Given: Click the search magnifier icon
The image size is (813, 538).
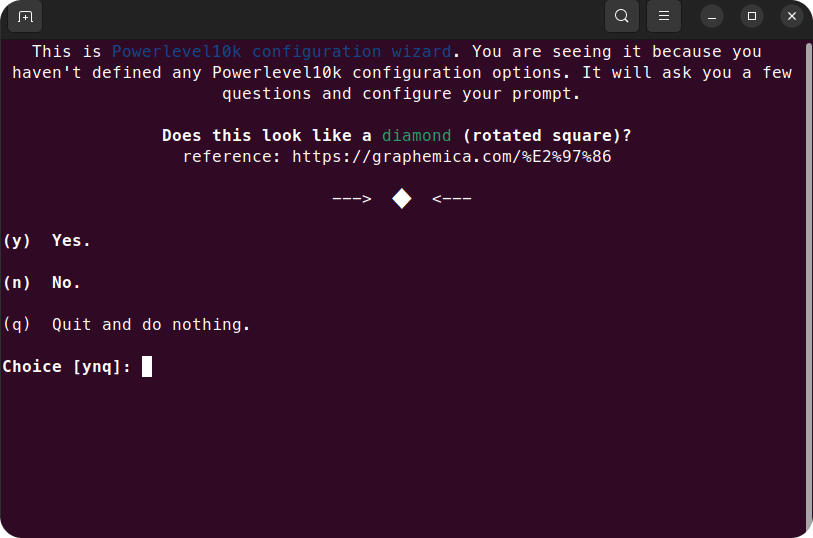Looking at the screenshot, I should (622, 16).
